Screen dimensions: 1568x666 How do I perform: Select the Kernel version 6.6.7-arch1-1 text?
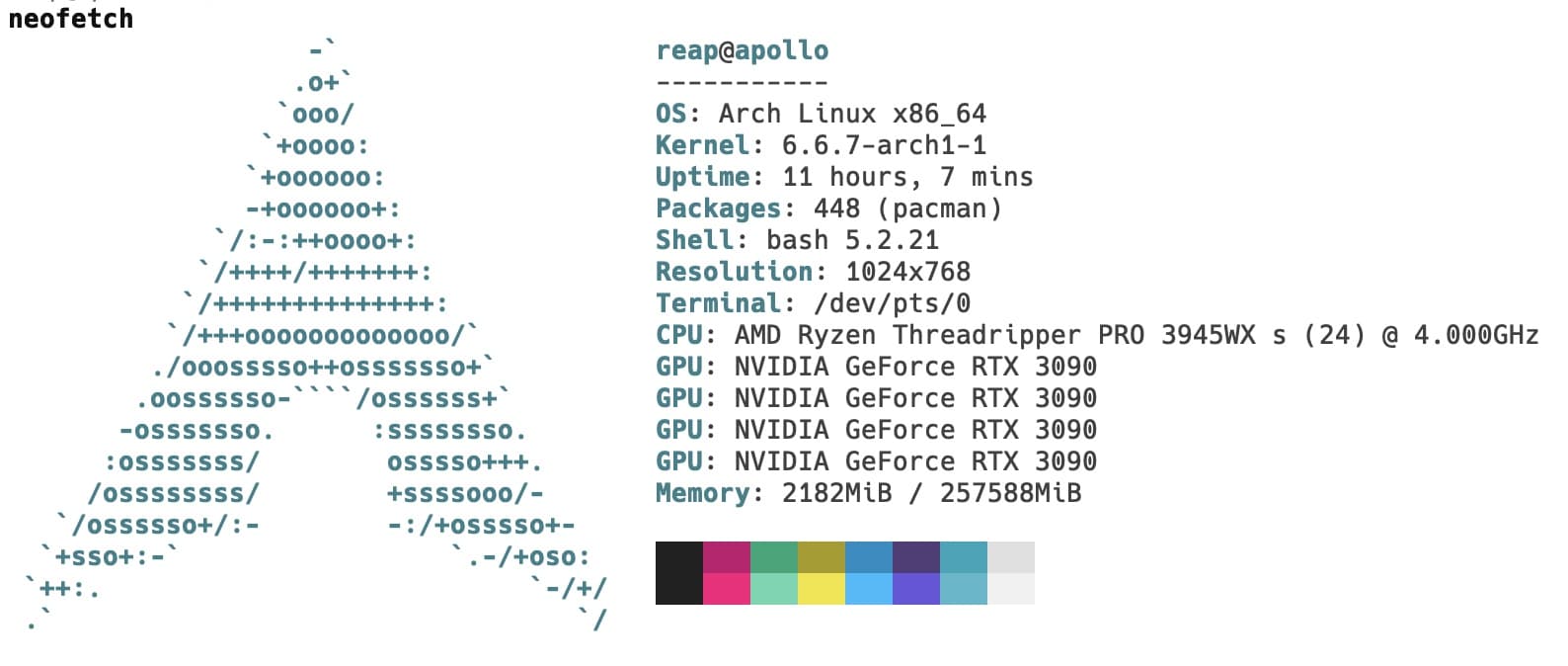point(884,145)
